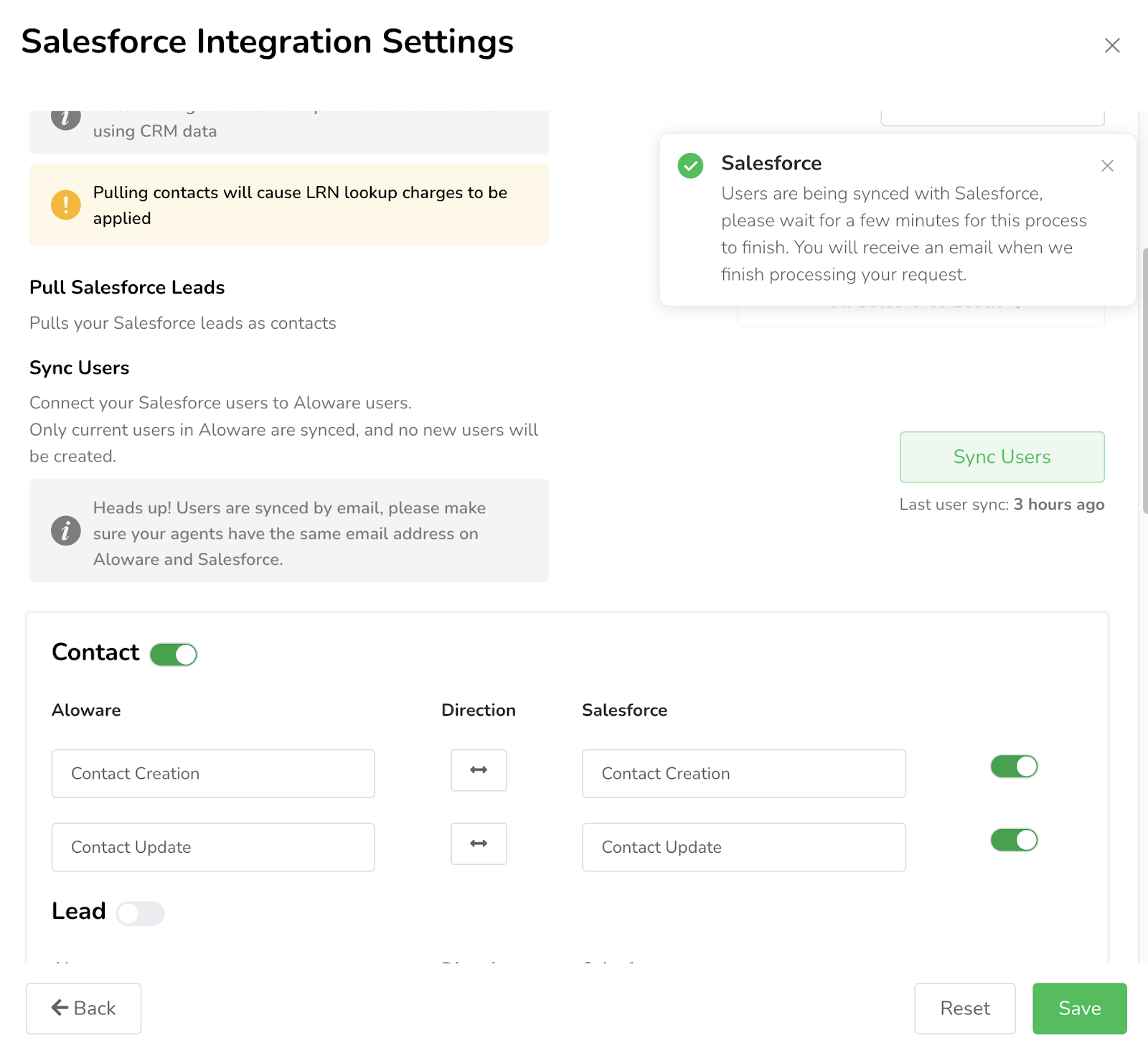Screen dimensions: 1148x1043
Task: Click the Sync Users heading
Action: click(x=80, y=368)
